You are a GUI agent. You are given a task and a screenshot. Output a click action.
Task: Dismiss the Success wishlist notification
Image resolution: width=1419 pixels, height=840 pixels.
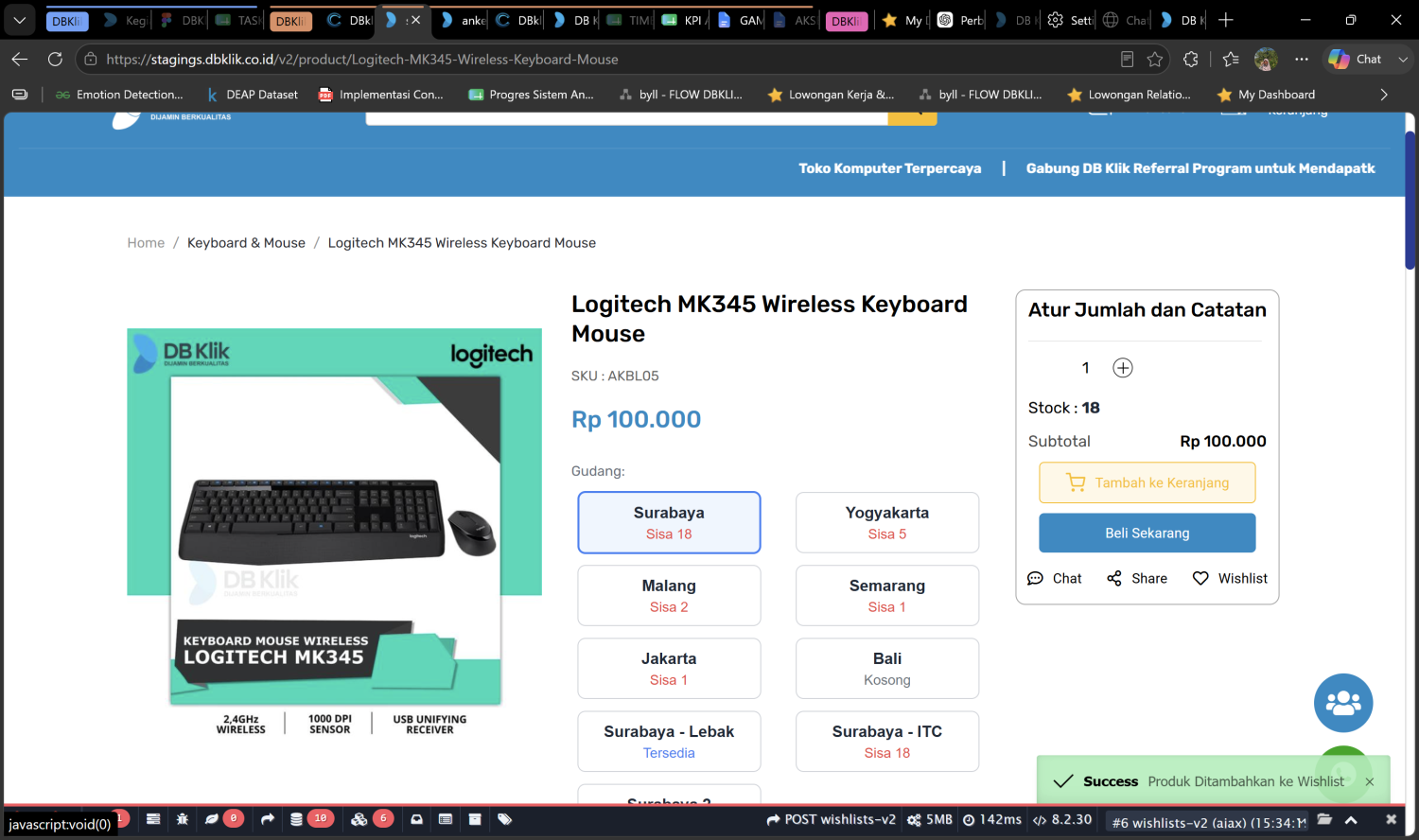coord(1370,781)
